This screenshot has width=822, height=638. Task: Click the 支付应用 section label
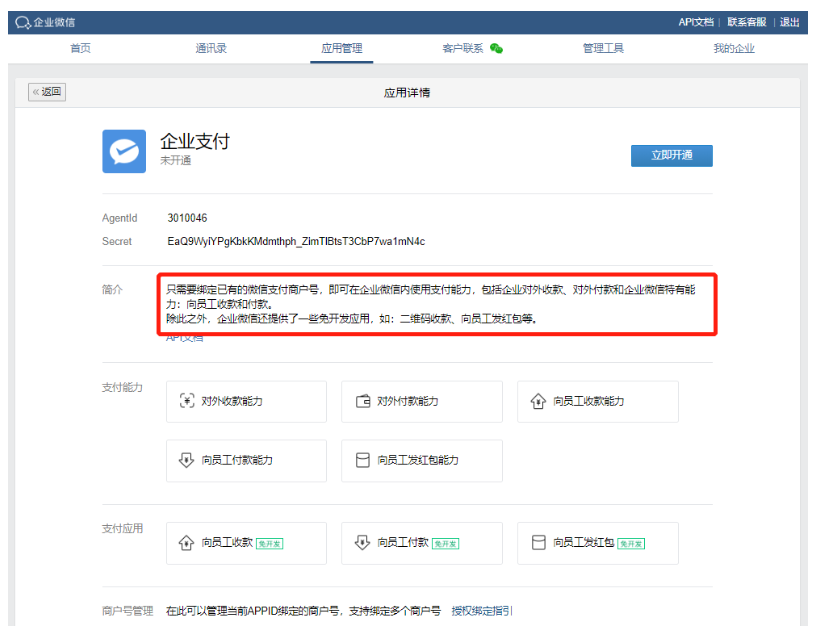(x=122, y=528)
